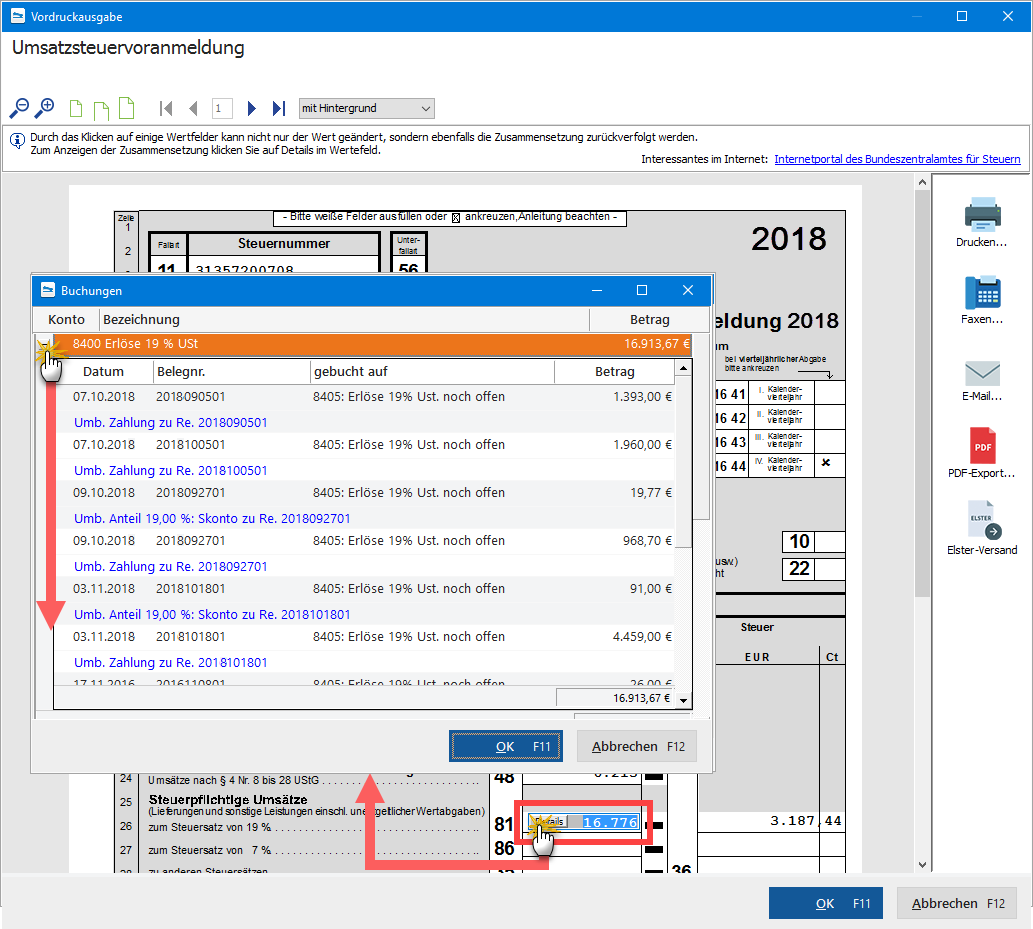Go to the previous page
This screenshot has width=1033, height=929.
[x=193, y=108]
